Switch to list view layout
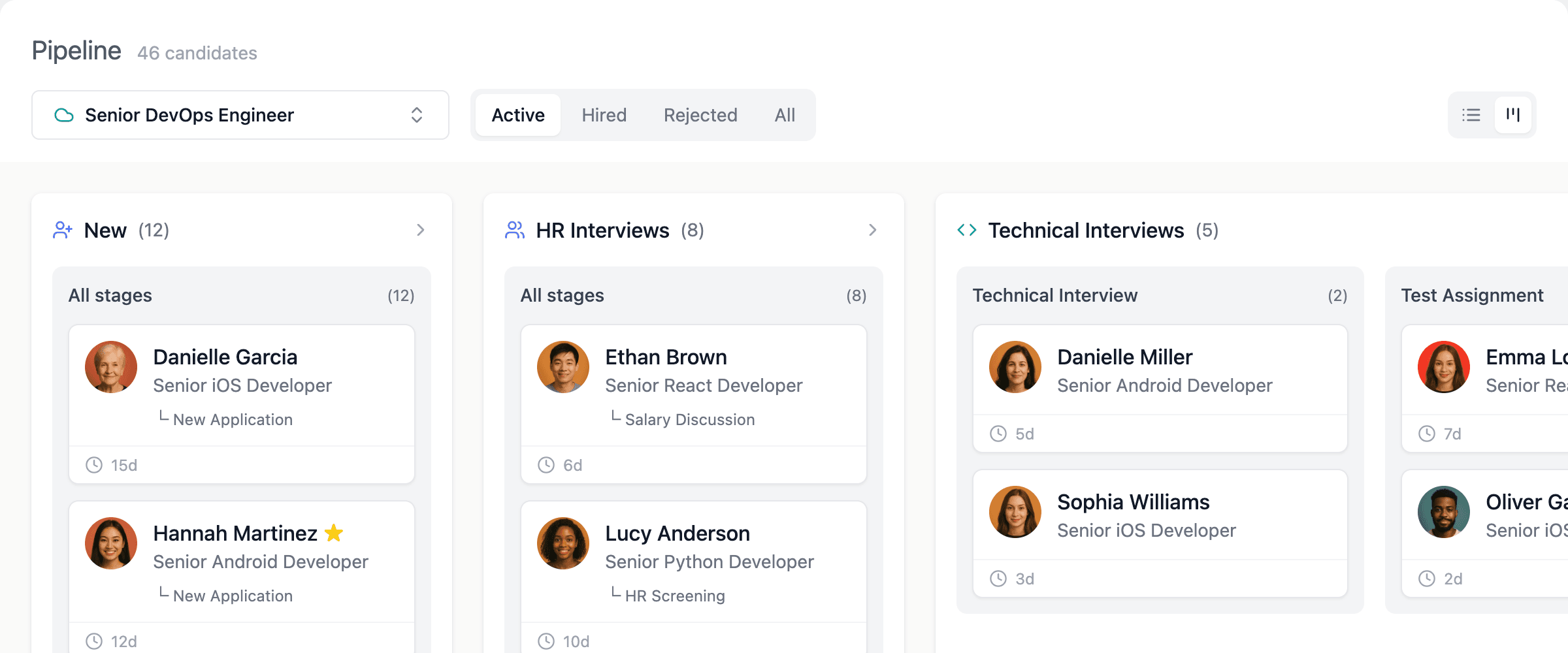The height and width of the screenshot is (653, 1568). [x=1471, y=115]
